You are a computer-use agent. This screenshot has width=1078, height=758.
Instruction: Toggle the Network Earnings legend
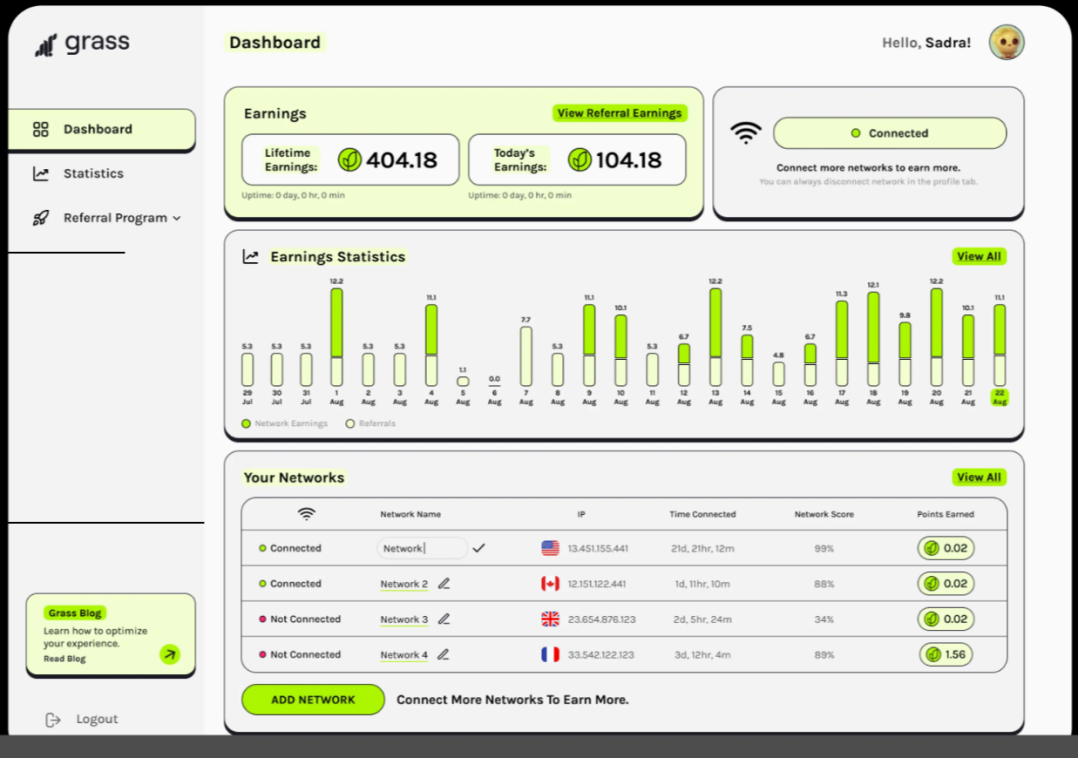coord(247,423)
